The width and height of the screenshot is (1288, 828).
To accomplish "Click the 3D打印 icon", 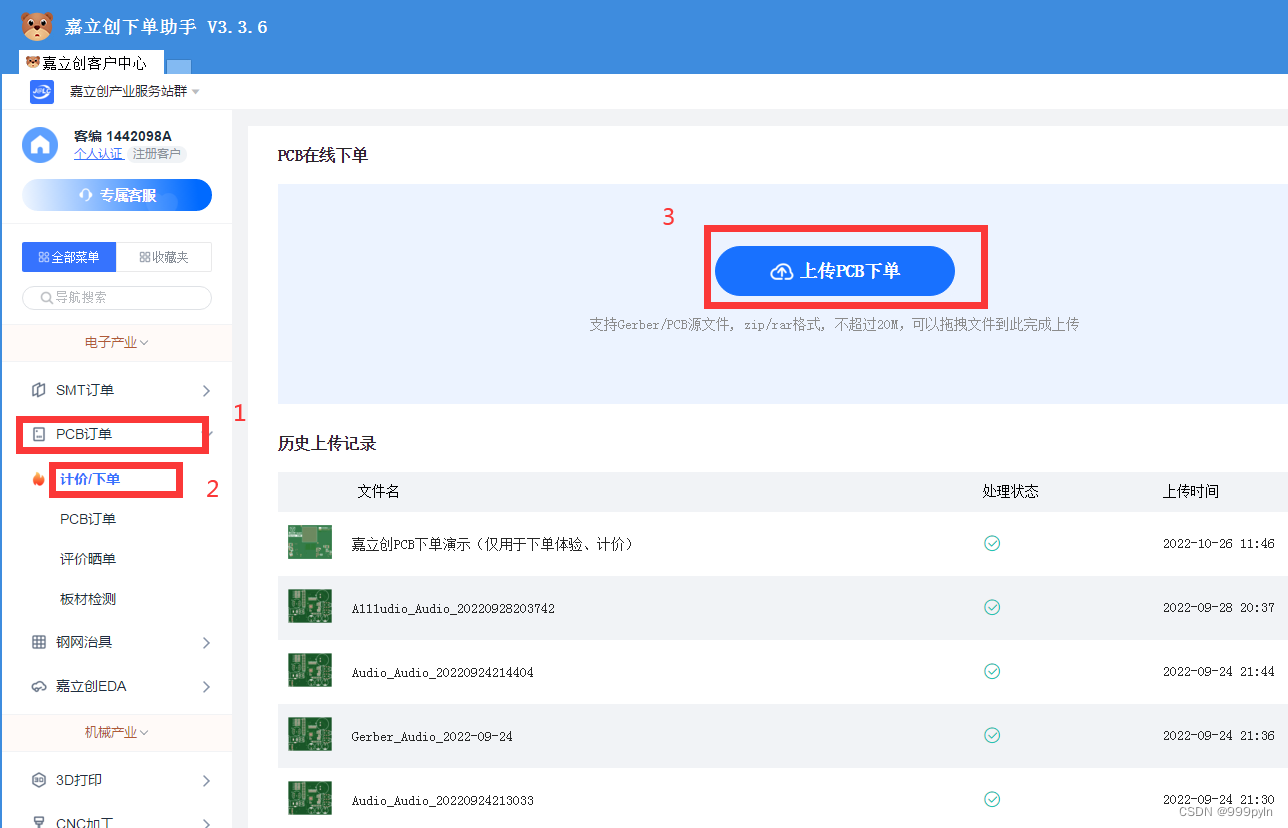I will pos(39,780).
